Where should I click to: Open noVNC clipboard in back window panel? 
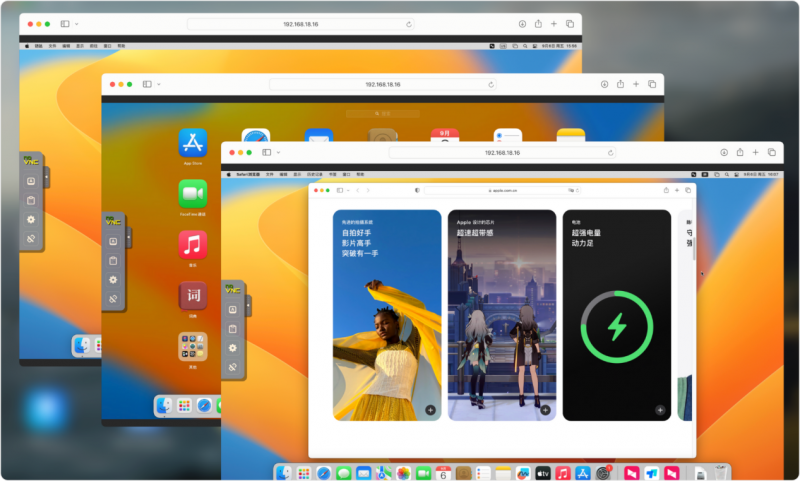click(31, 200)
